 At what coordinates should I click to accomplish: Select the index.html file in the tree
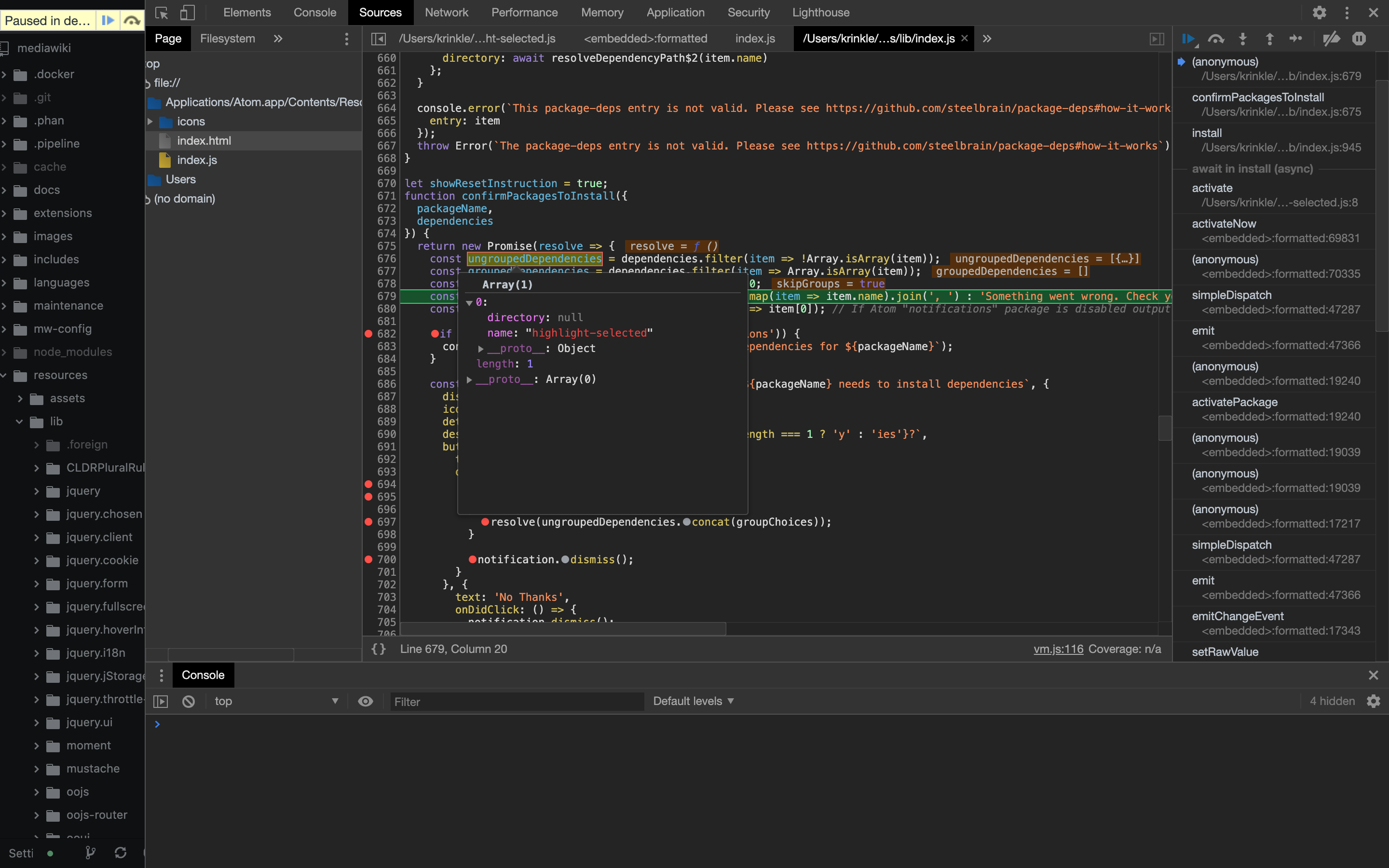pos(204,140)
